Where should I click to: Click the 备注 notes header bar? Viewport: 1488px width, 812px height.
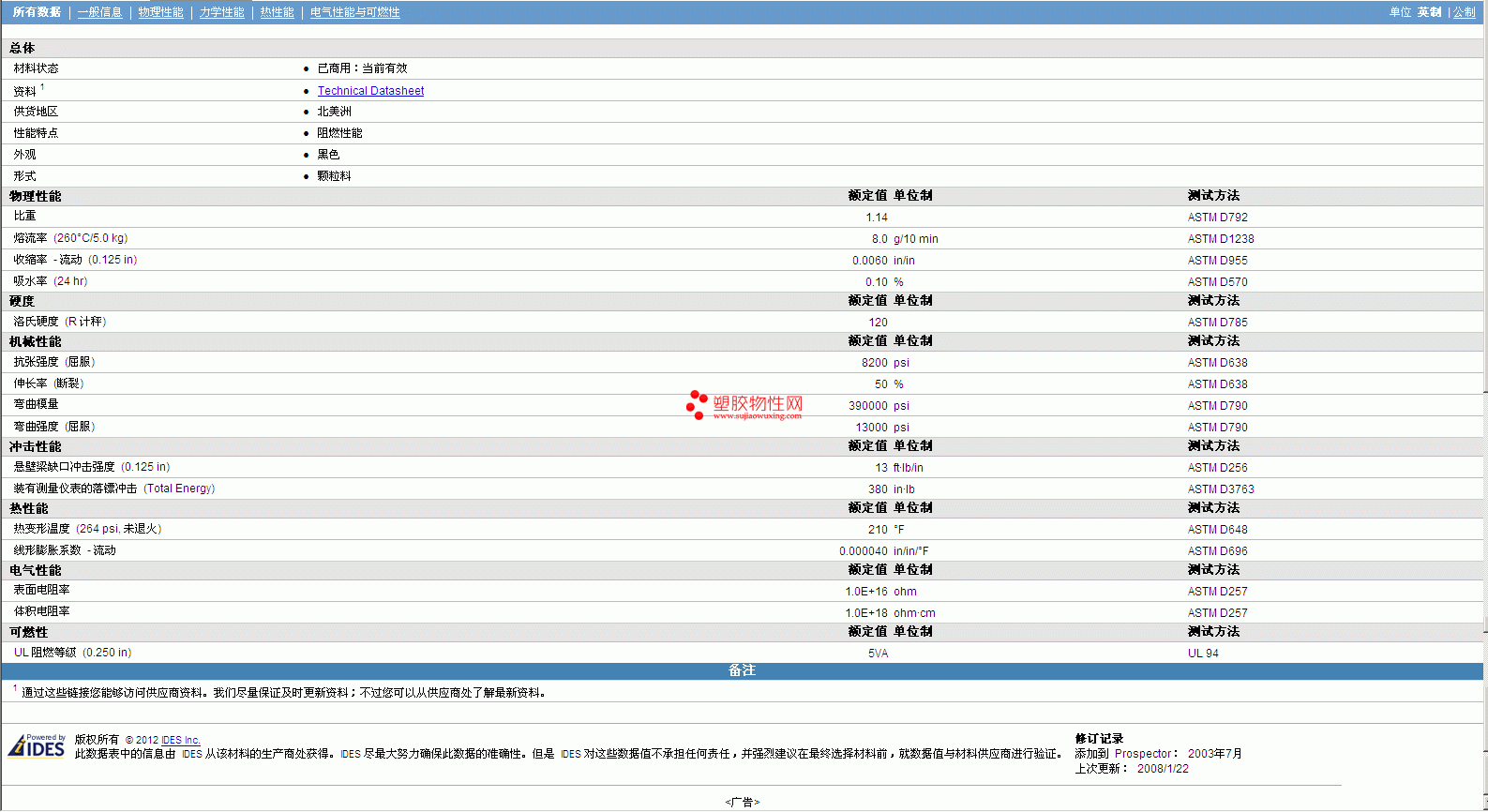coord(743,670)
